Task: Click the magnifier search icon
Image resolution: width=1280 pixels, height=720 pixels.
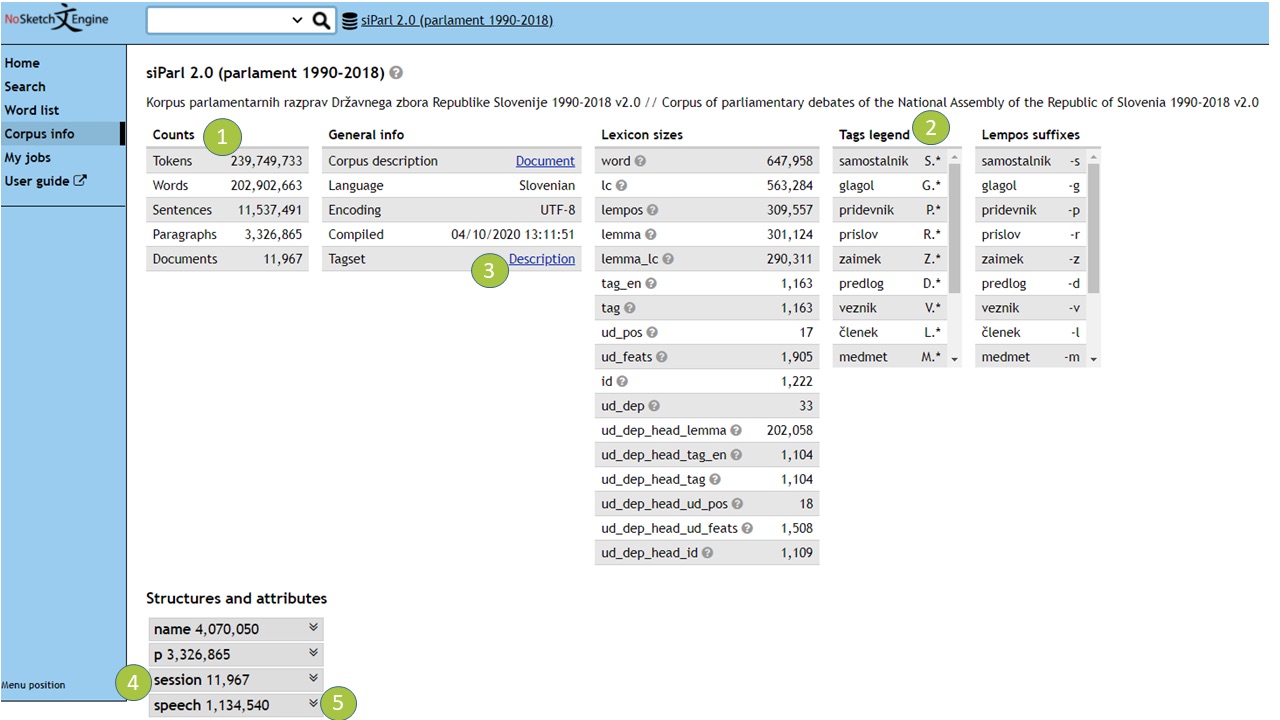Action: [x=321, y=20]
